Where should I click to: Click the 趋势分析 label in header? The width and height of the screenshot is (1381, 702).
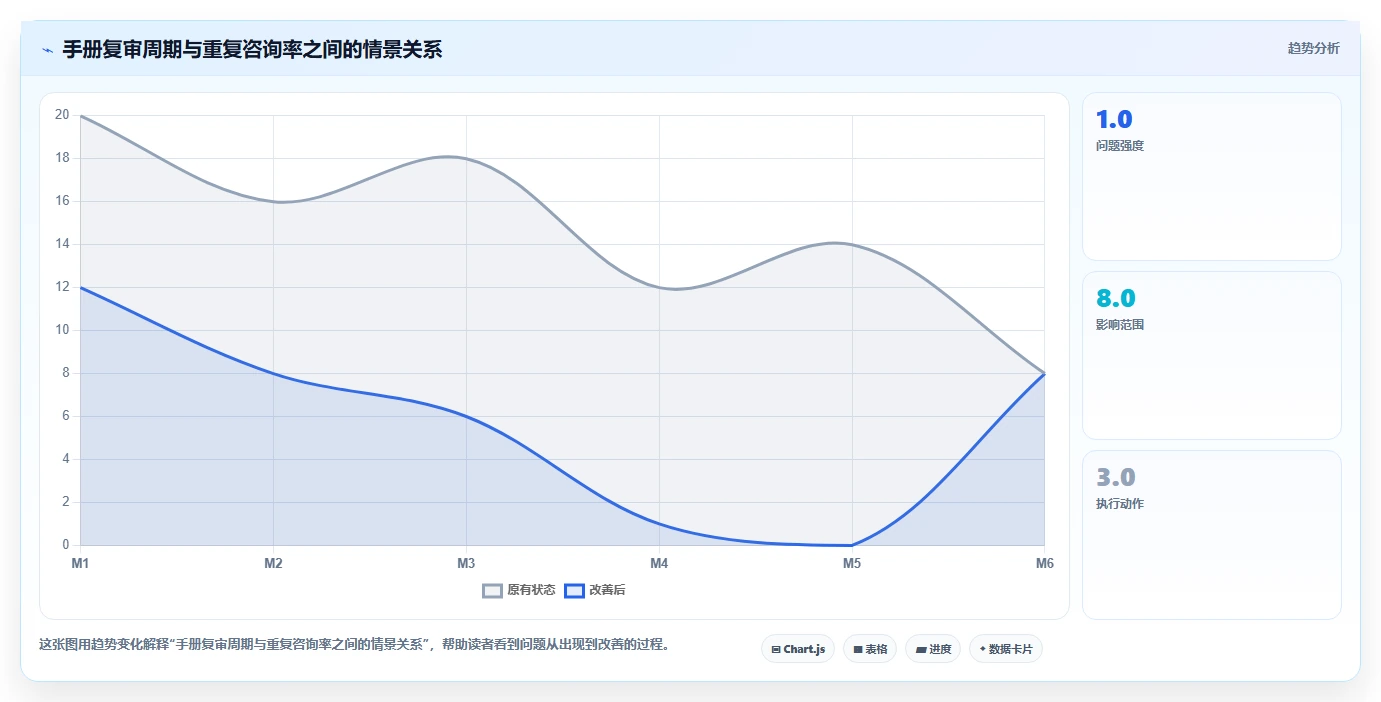pyautogui.click(x=1313, y=49)
